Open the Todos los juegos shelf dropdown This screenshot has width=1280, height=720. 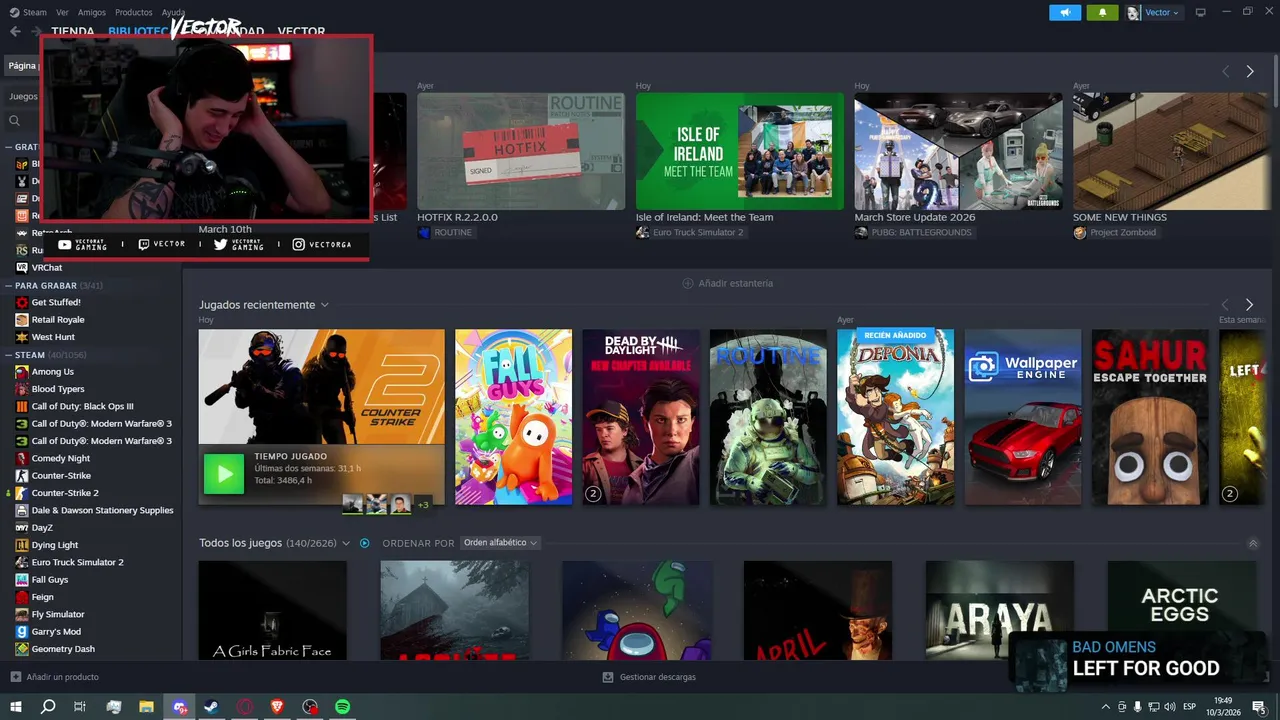(346, 543)
